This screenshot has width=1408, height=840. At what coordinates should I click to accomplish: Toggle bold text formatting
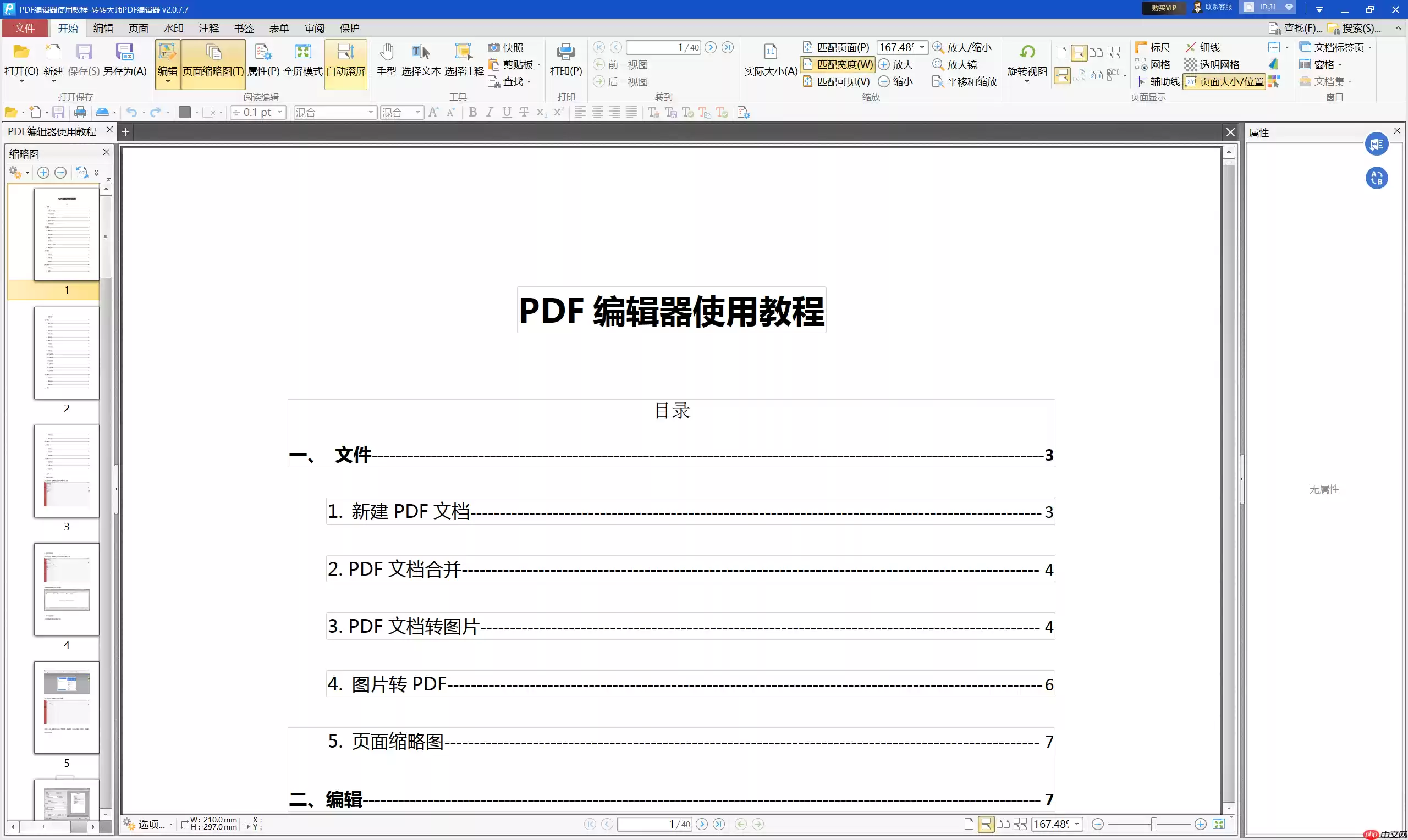pyautogui.click(x=473, y=112)
